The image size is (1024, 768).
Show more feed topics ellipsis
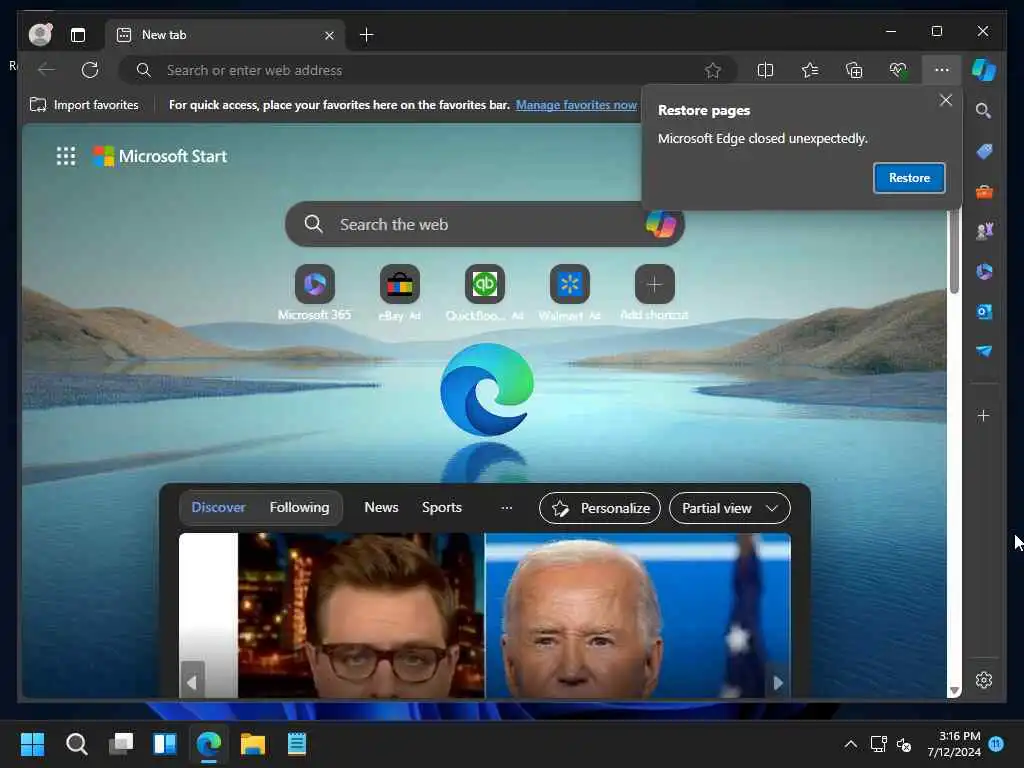[x=507, y=508]
